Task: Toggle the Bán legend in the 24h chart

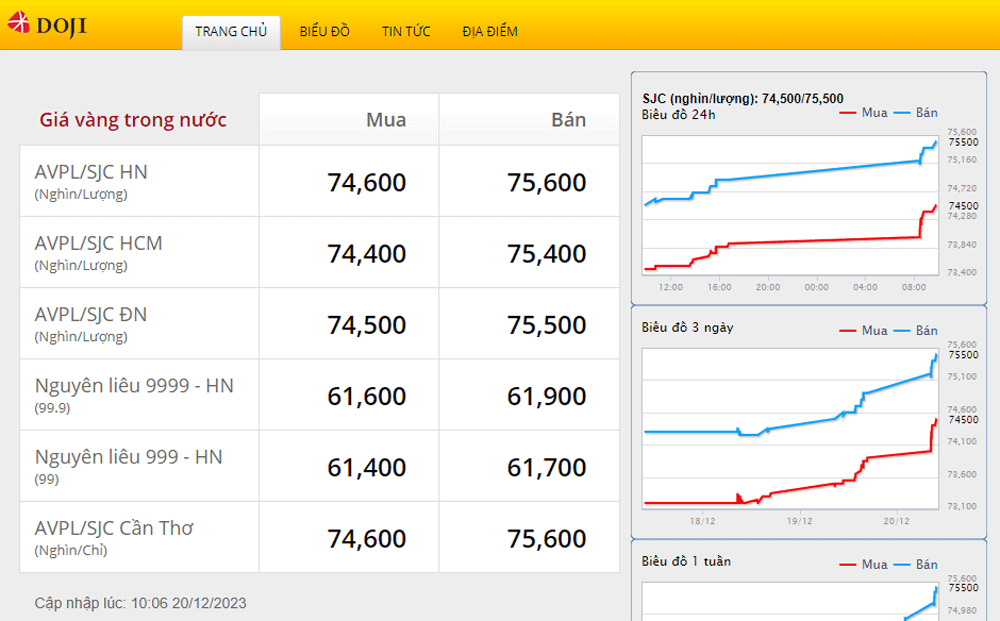Action: tap(916, 113)
